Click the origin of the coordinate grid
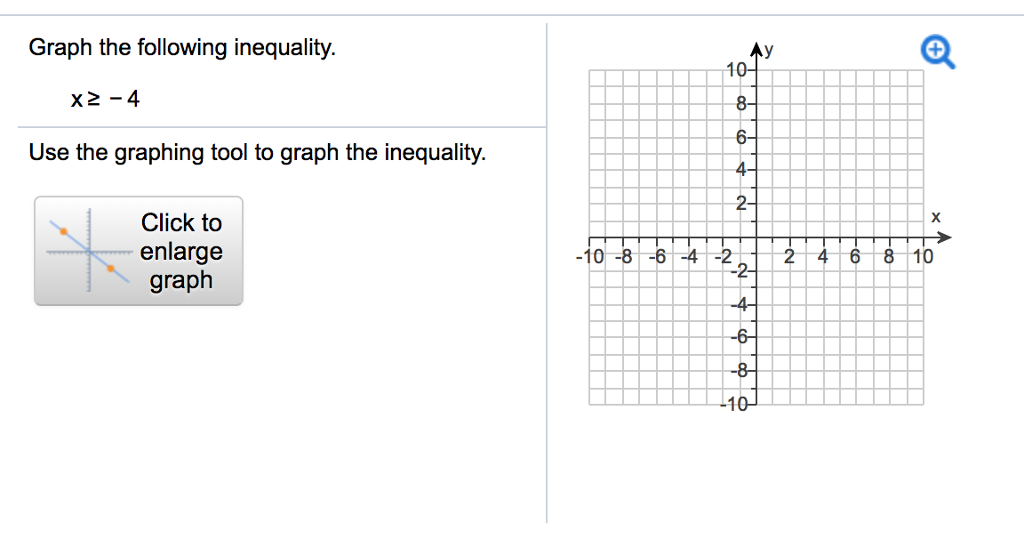The height and width of the screenshot is (539, 1024). [x=756, y=238]
